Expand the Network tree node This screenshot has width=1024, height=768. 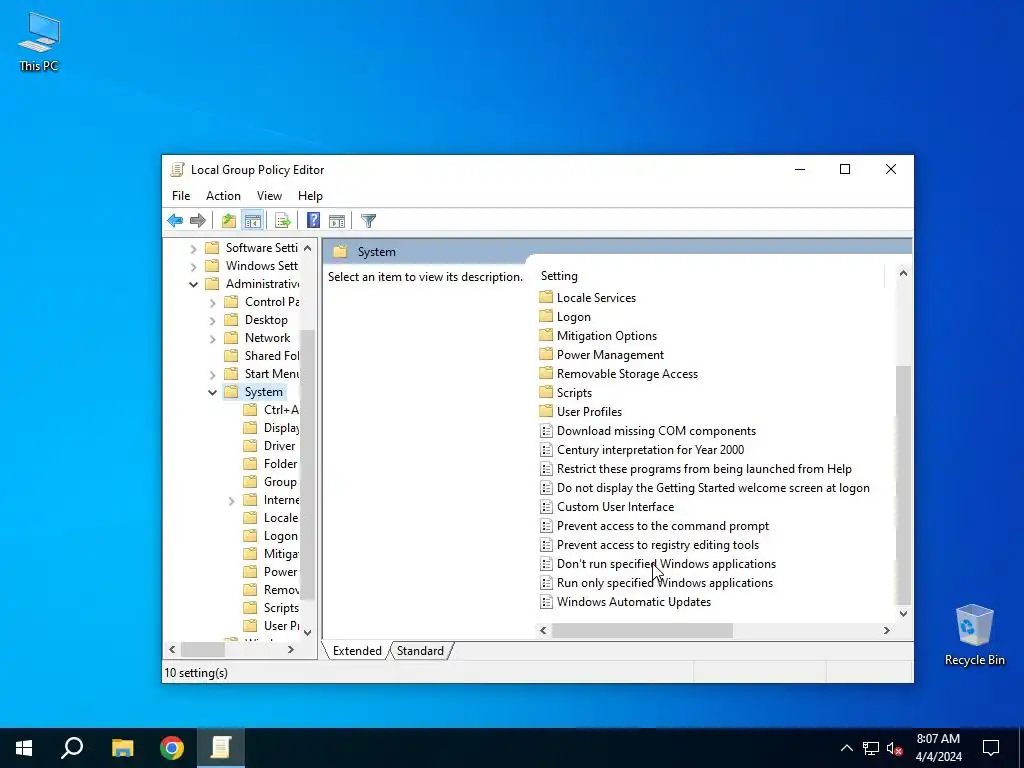click(x=212, y=338)
